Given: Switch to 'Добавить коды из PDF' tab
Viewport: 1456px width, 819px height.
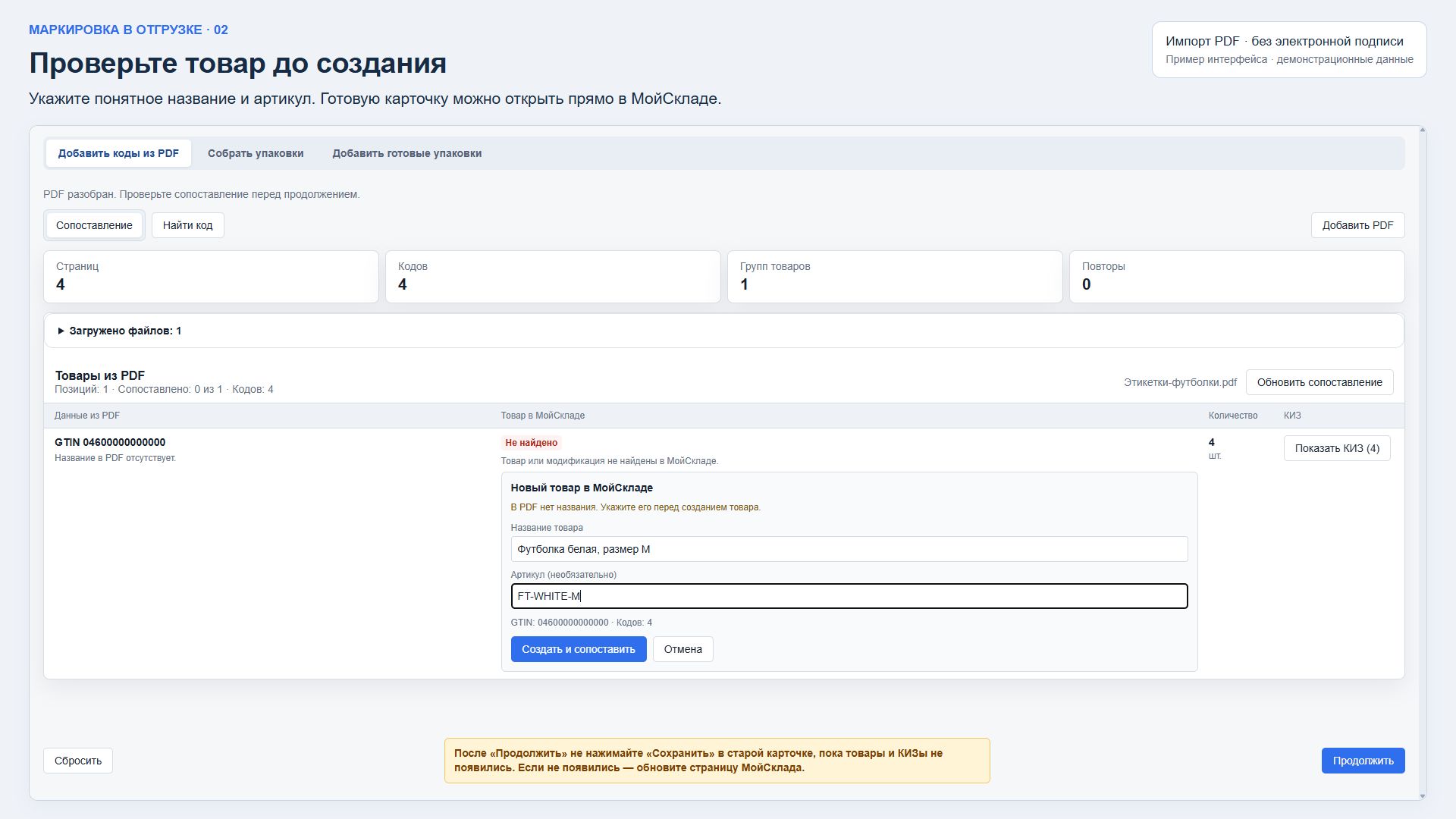Looking at the screenshot, I should (x=118, y=153).
